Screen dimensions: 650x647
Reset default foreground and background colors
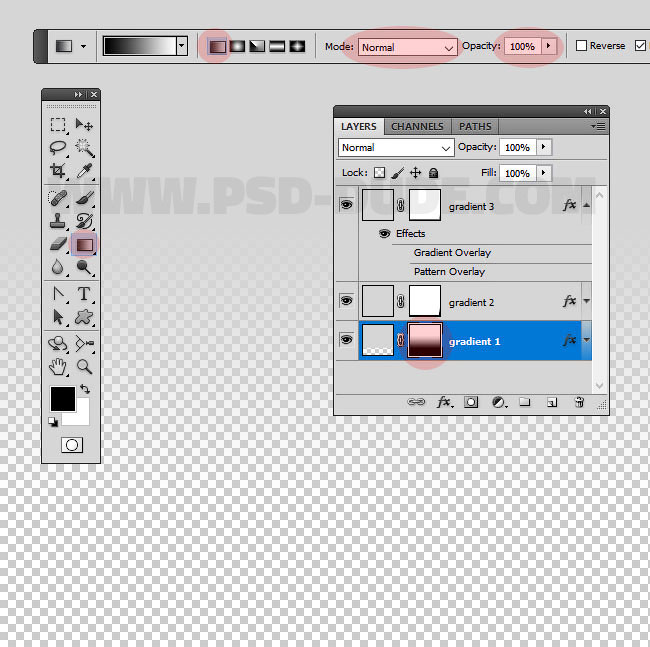click(53, 422)
